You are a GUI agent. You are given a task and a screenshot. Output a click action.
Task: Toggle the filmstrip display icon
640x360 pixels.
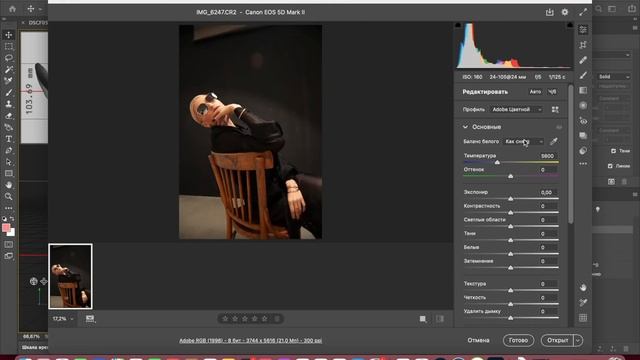pos(90,319)
